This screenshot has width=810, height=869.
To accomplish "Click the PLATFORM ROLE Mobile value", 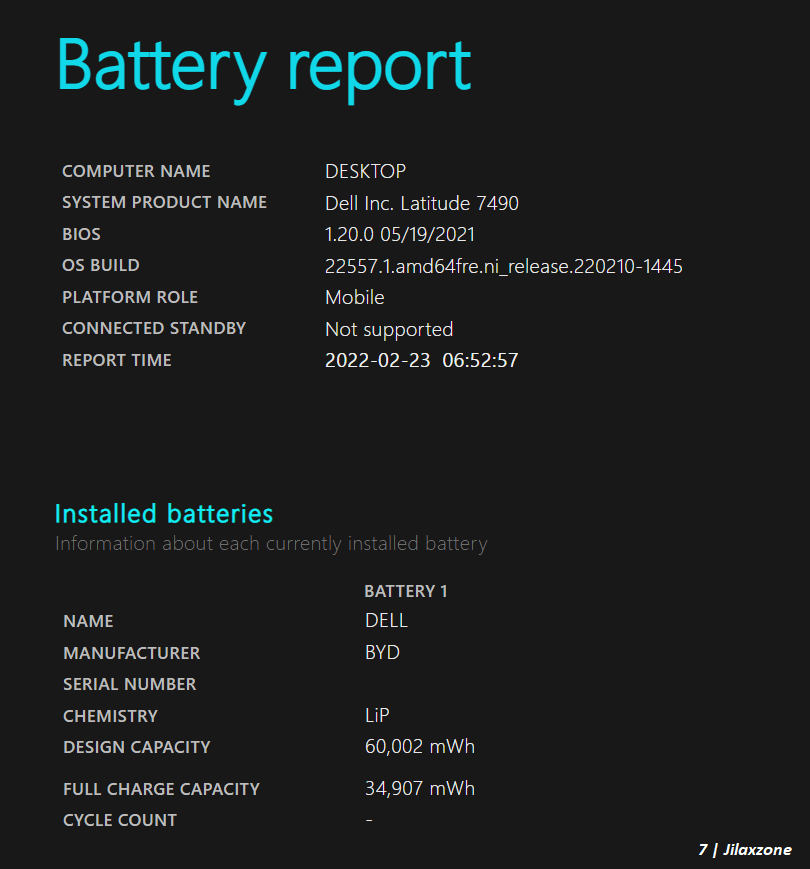I will click(x=355, y=298).
